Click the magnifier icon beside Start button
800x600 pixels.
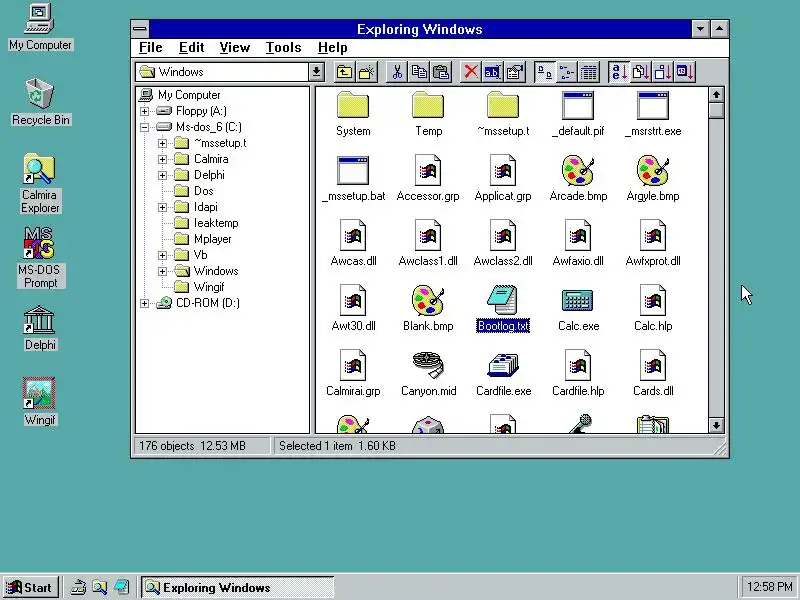(x=99, y=587)
